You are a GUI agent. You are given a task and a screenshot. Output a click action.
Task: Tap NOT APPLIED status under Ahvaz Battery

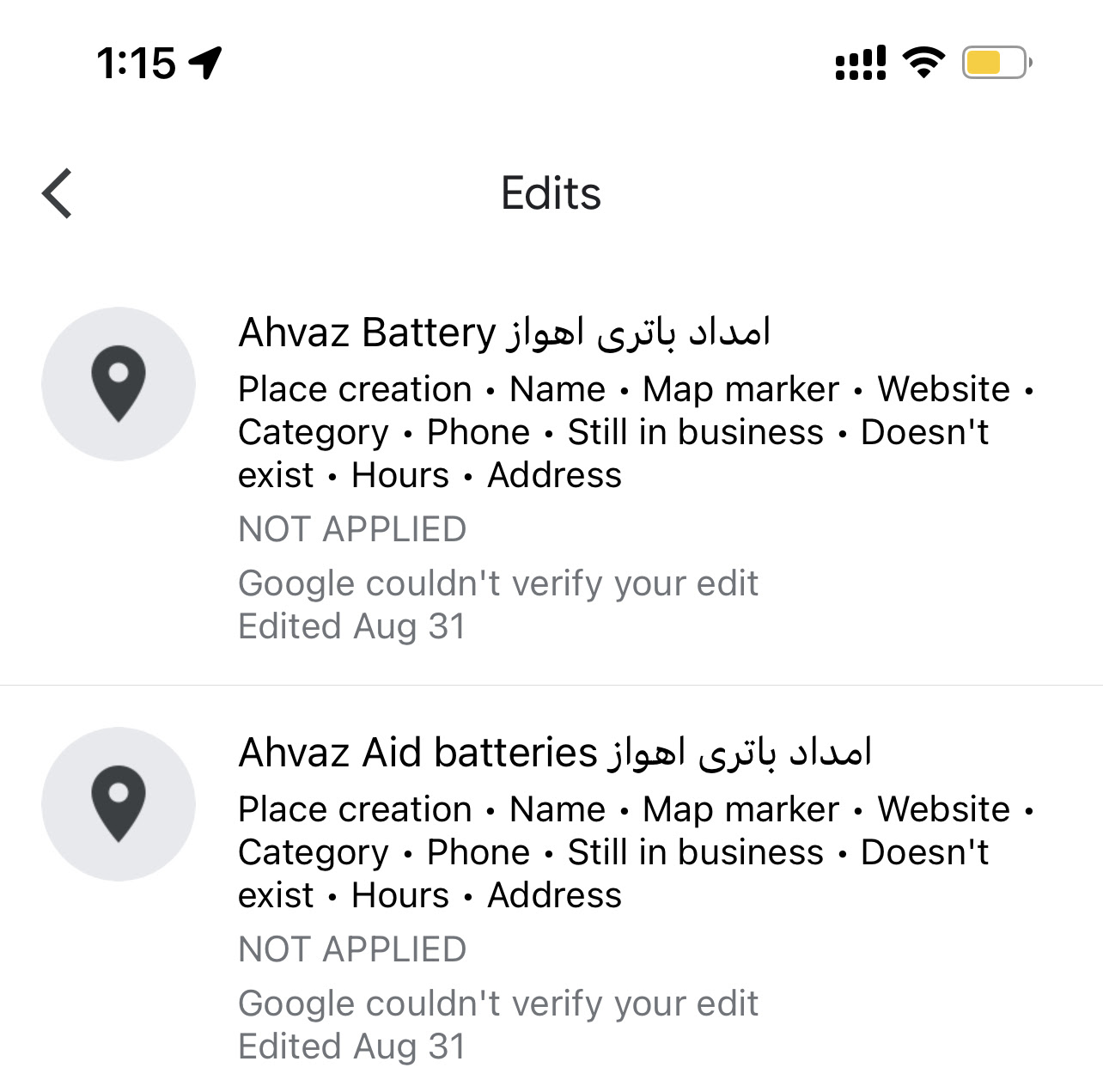tap(352, 529)
